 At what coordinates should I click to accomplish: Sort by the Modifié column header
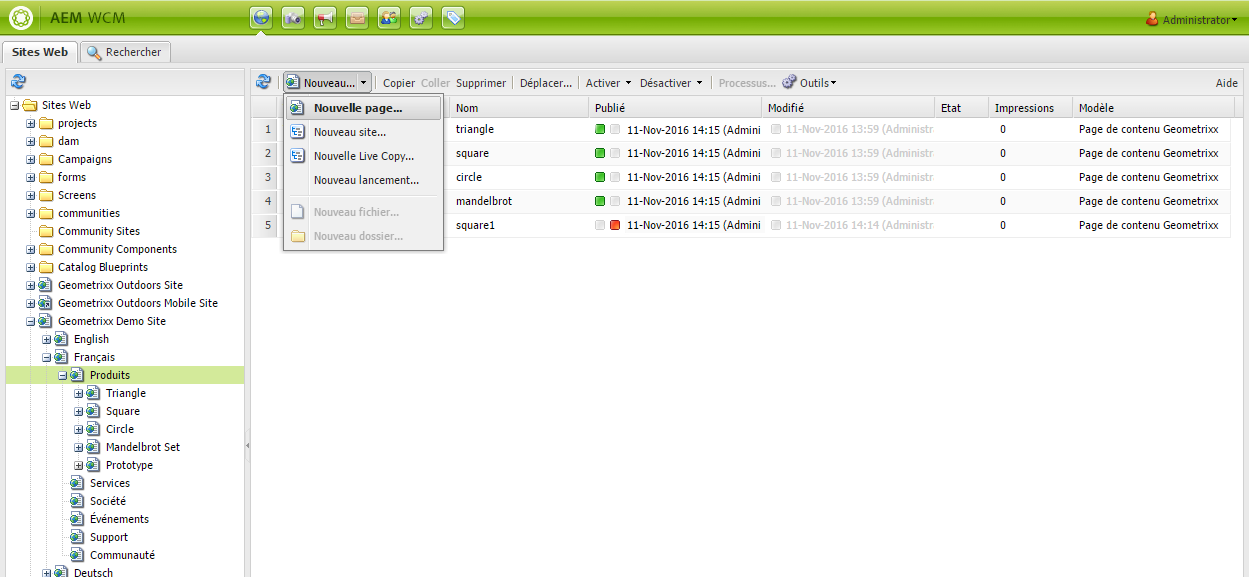point(849,107)
